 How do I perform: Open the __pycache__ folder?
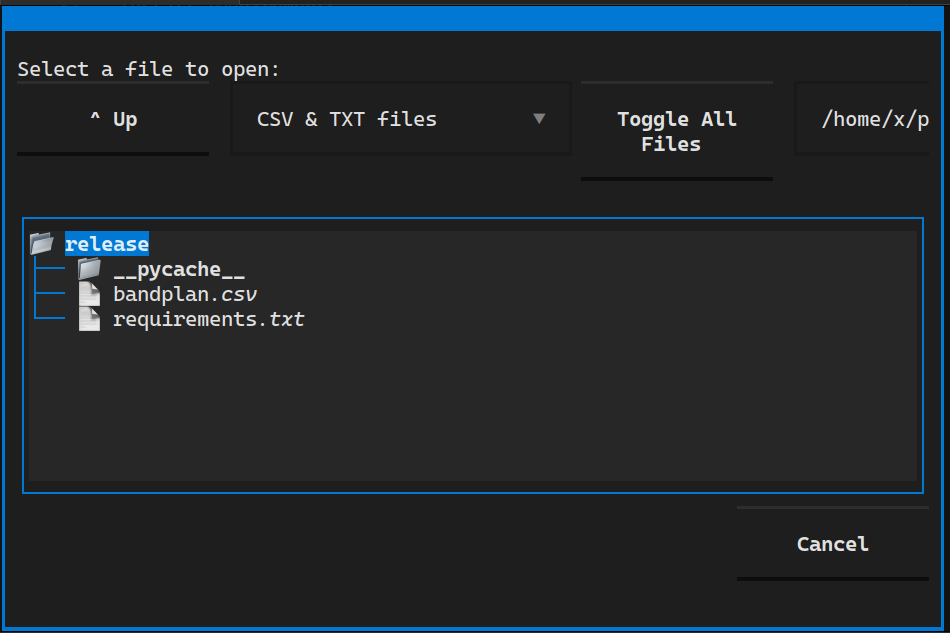180,268
